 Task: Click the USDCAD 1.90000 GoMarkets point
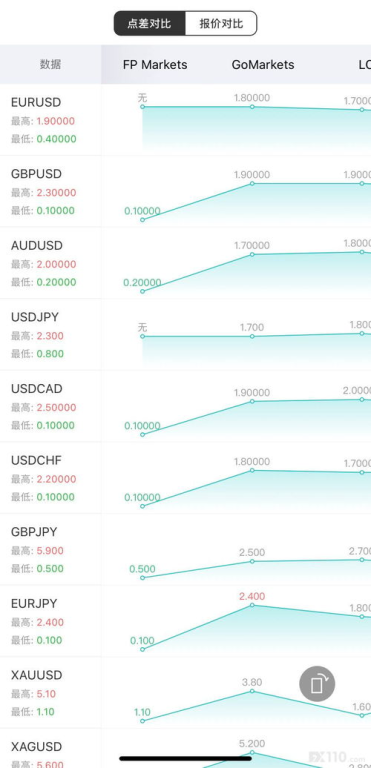point(252,401)
